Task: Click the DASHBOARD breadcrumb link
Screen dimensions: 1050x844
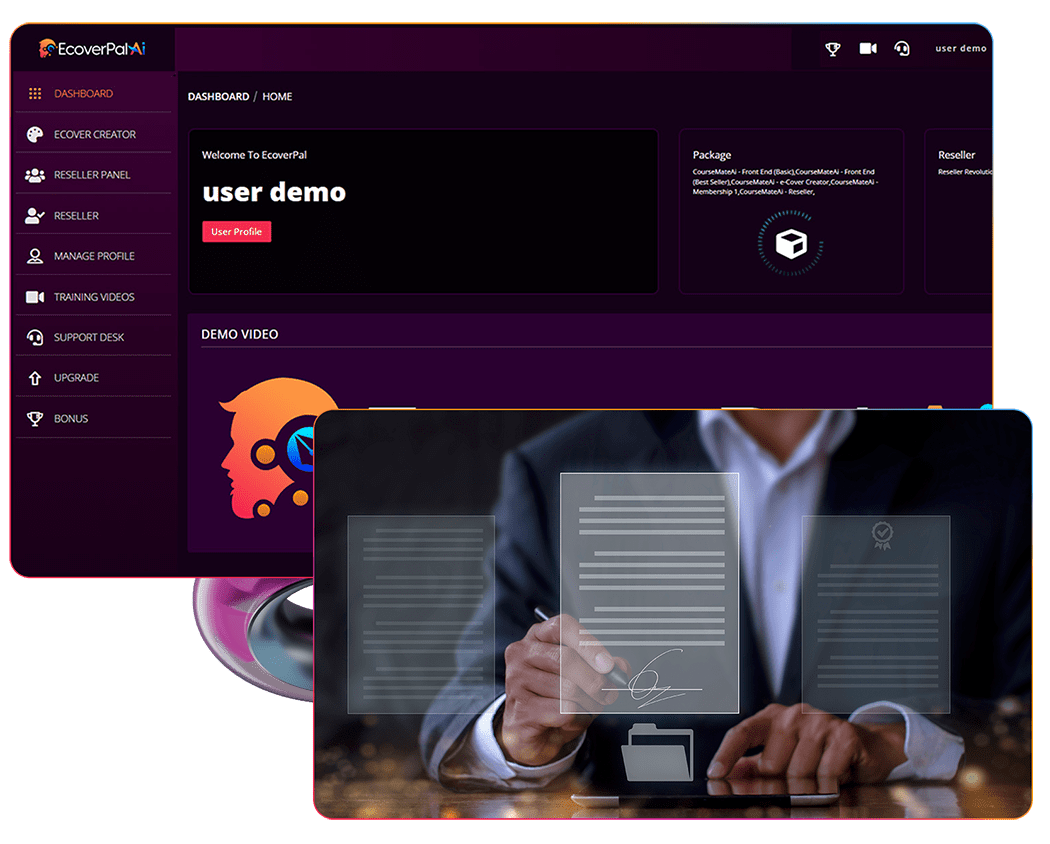Action: (218, 96)
